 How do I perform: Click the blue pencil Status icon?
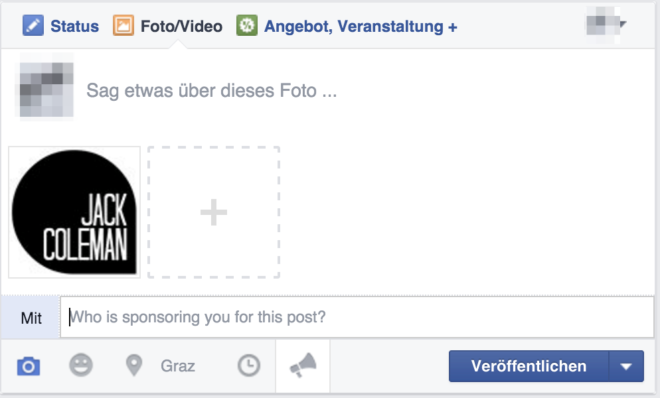[33, 26]
